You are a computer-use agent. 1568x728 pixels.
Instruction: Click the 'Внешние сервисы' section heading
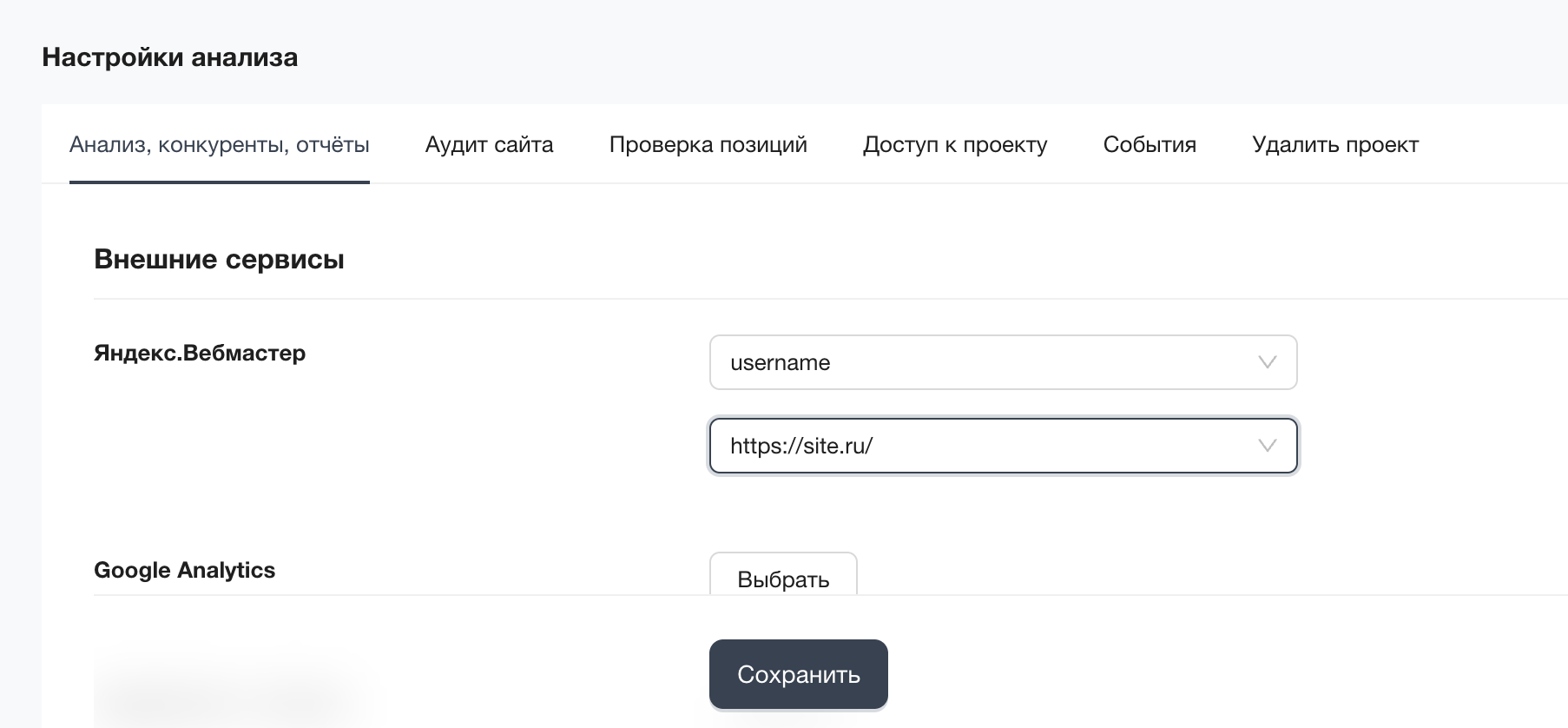coord(219,259)
